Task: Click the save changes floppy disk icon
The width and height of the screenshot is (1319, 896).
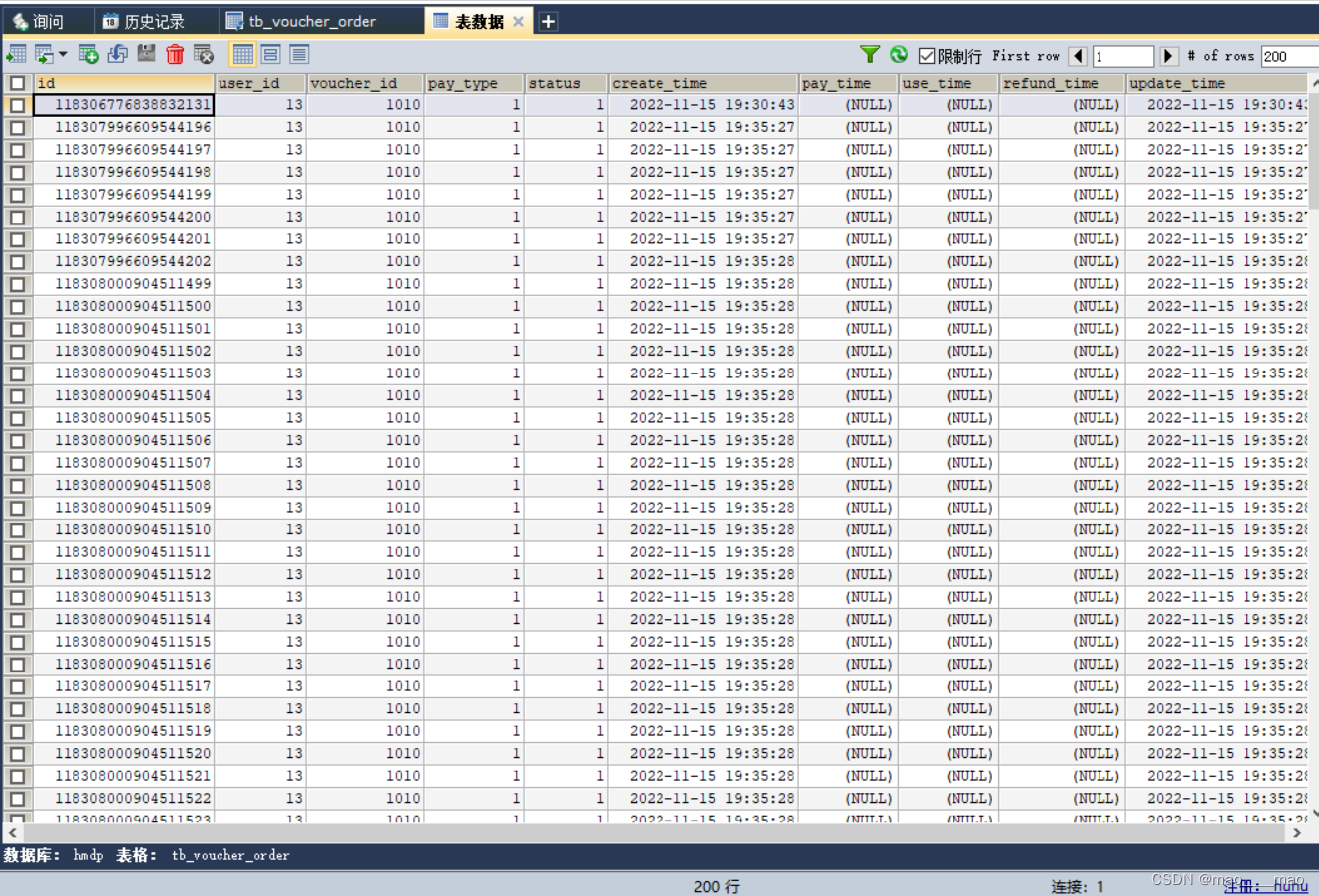Action: tap(146, 54)
